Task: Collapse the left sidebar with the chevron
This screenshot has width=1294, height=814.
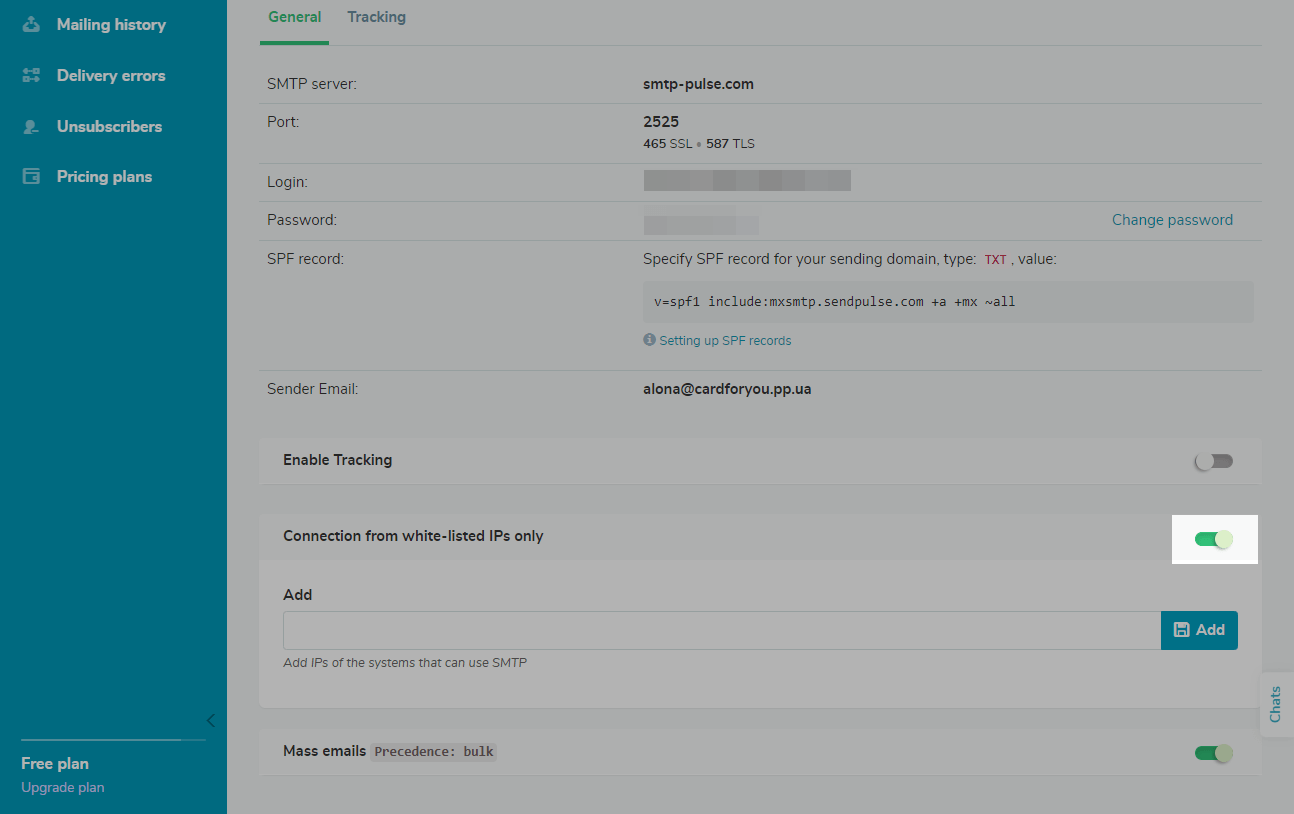Action: click(210, 720)
